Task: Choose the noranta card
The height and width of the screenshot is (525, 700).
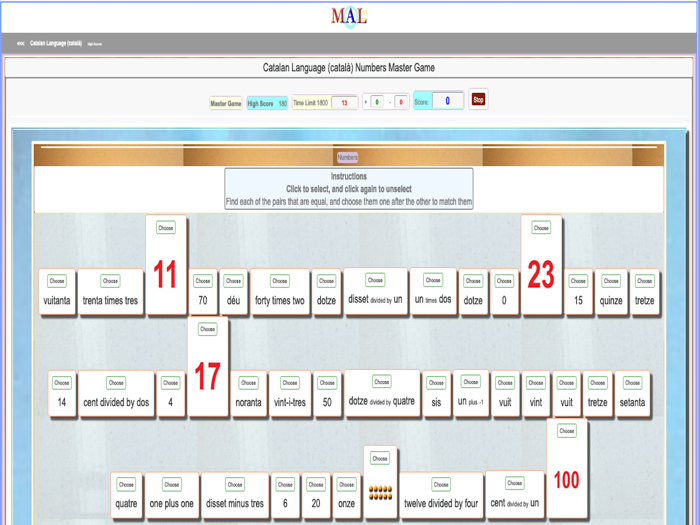Action: click(x=249, y=383)
